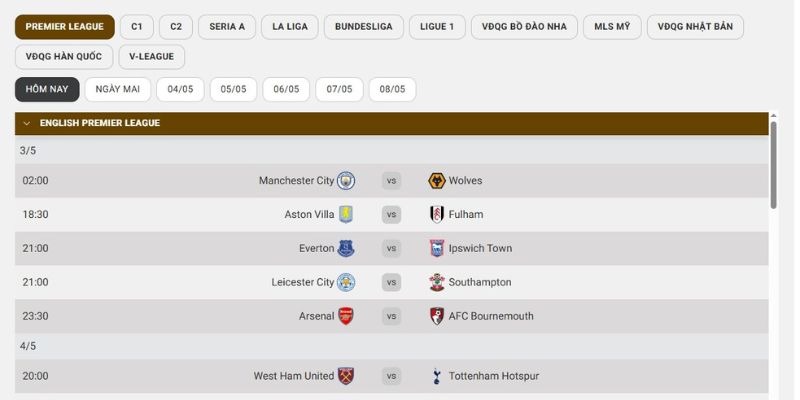Click the Everton club crest
This screenshot has height=400, width=800.
click(346, 248)
